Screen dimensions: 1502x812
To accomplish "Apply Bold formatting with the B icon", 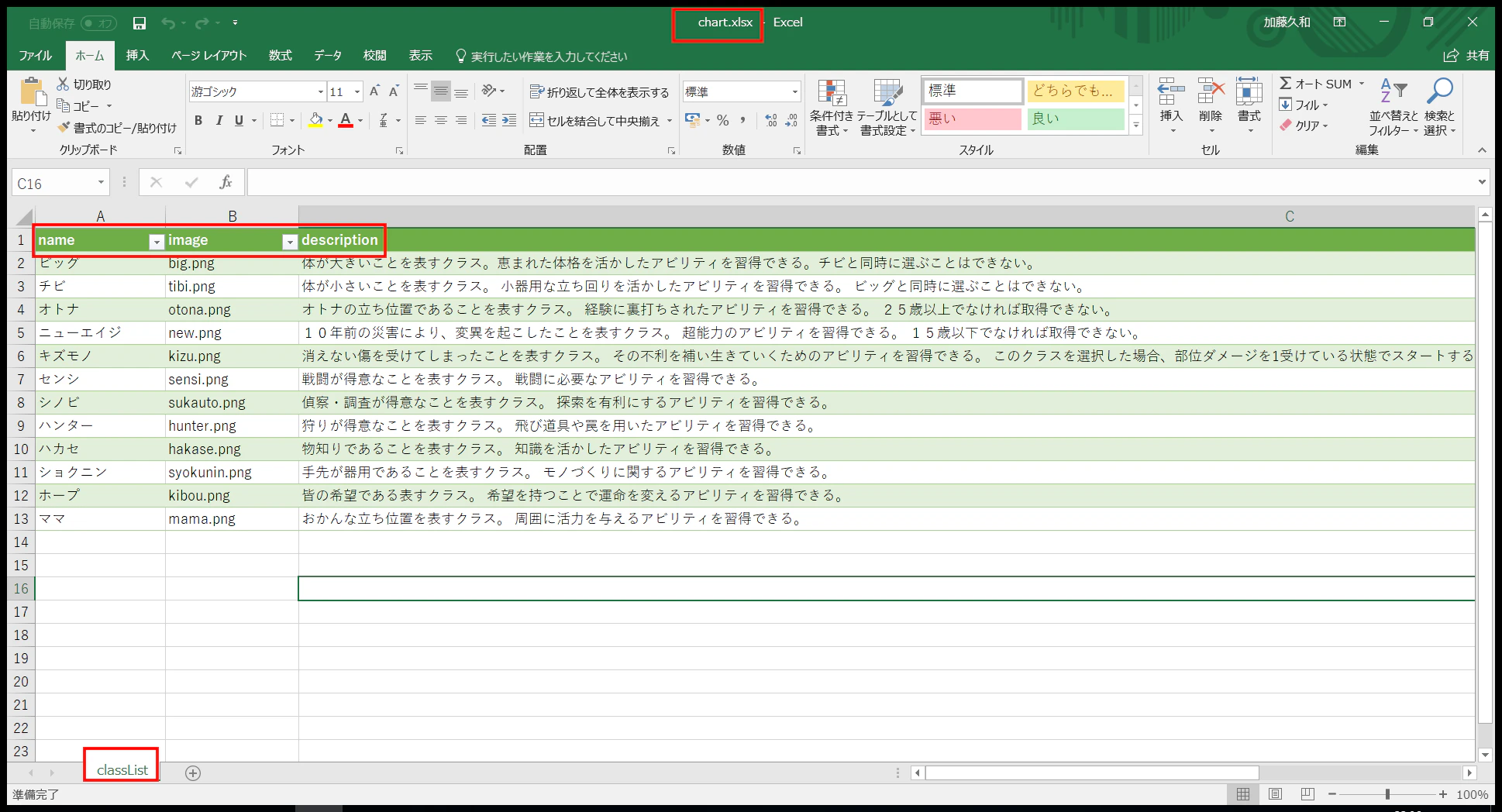I will click(x=198, y=120).
